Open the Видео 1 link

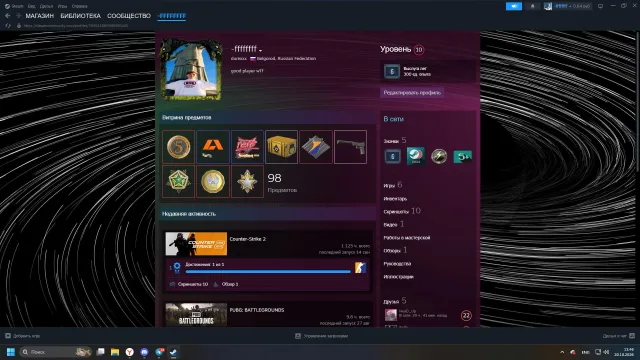(393, 224)
